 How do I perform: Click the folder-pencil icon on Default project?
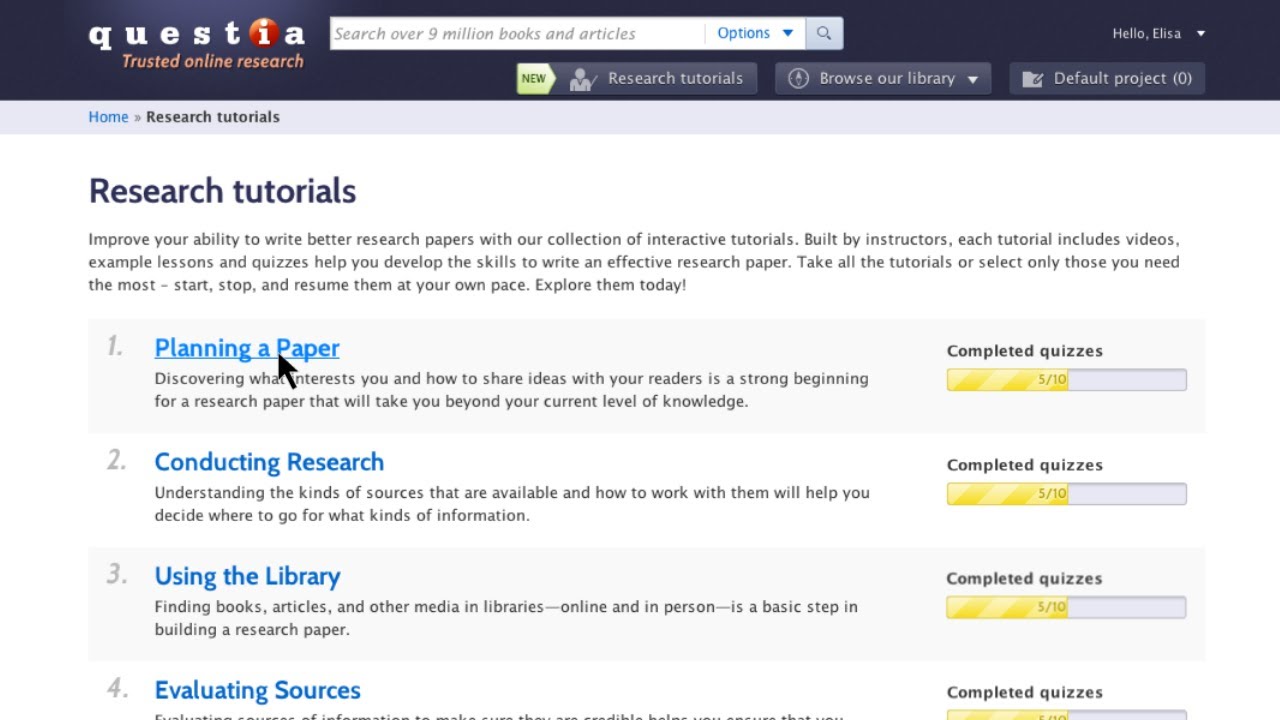1033,78
